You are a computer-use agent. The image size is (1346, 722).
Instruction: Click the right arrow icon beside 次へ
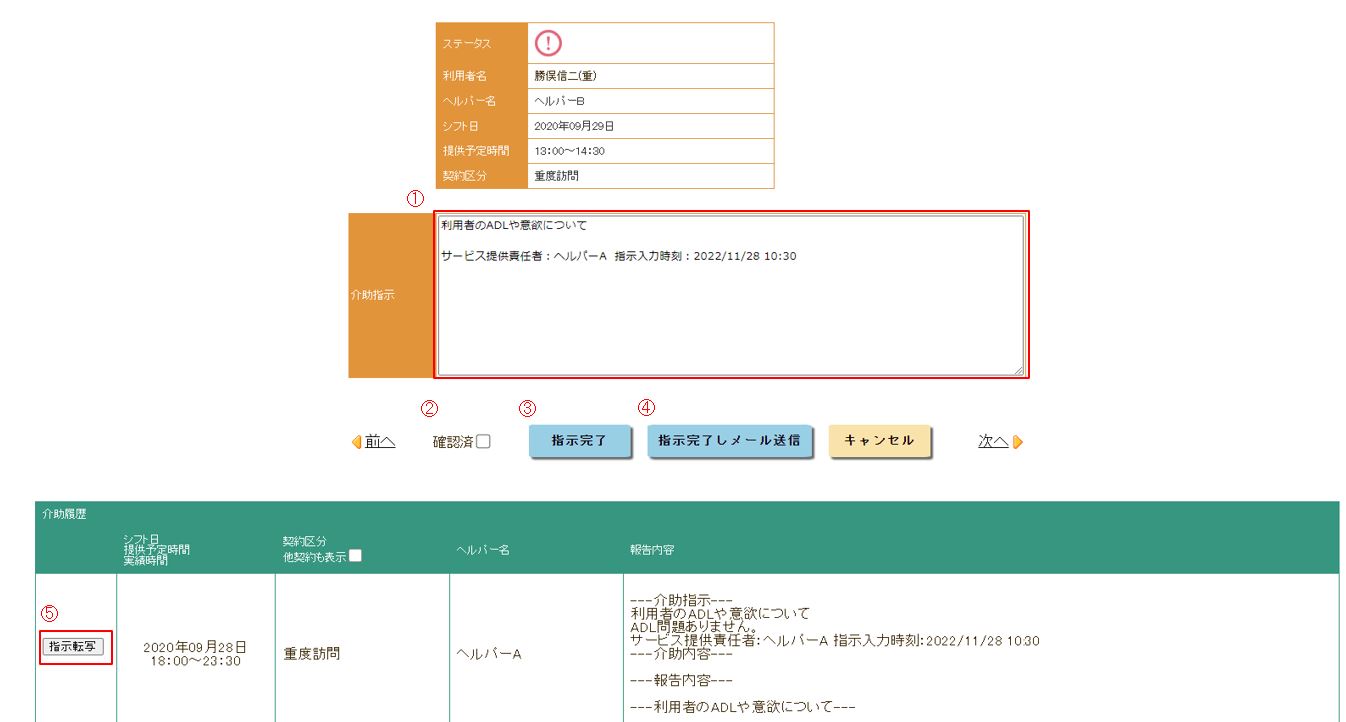click(x=1018, y=442)
